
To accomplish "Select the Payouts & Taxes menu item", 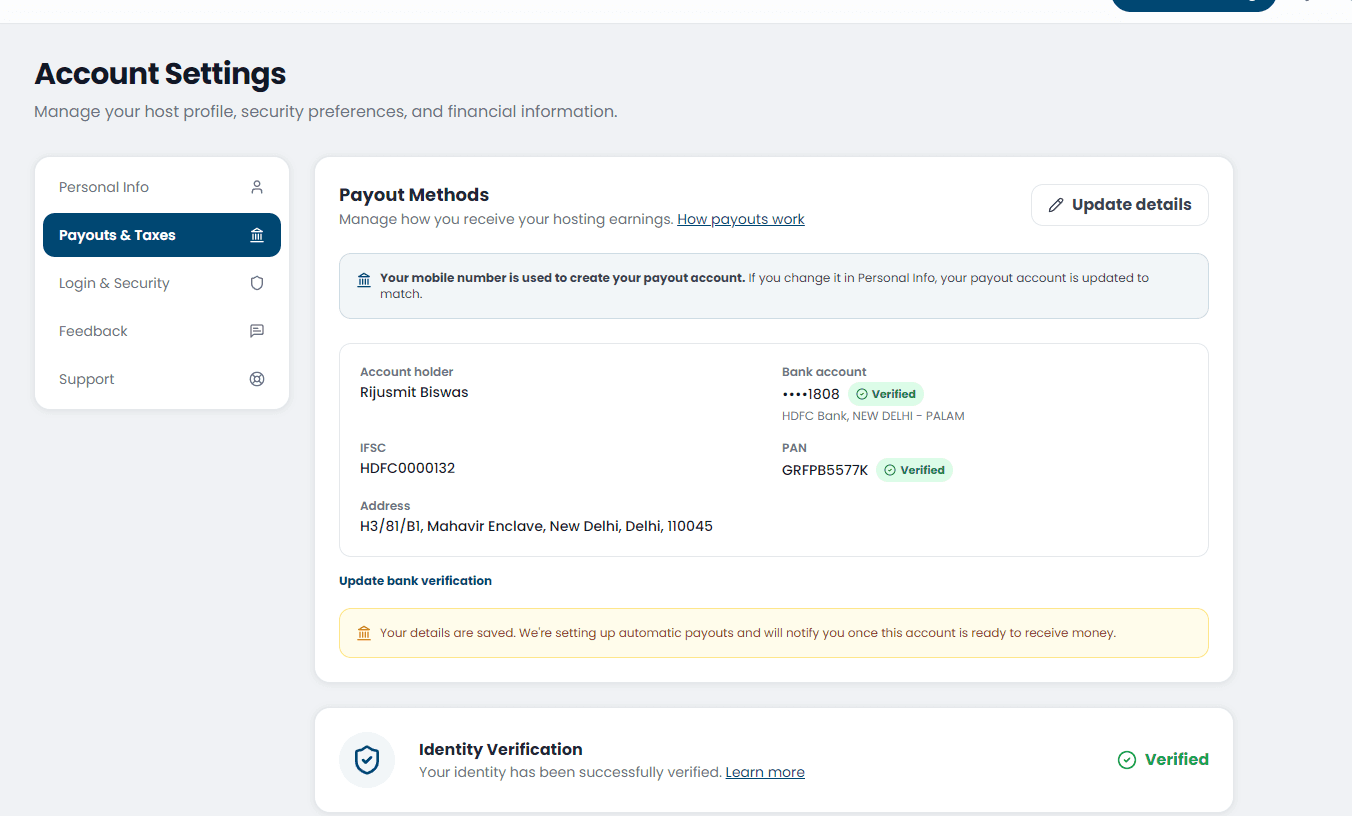I will click(x=162, y=235).
